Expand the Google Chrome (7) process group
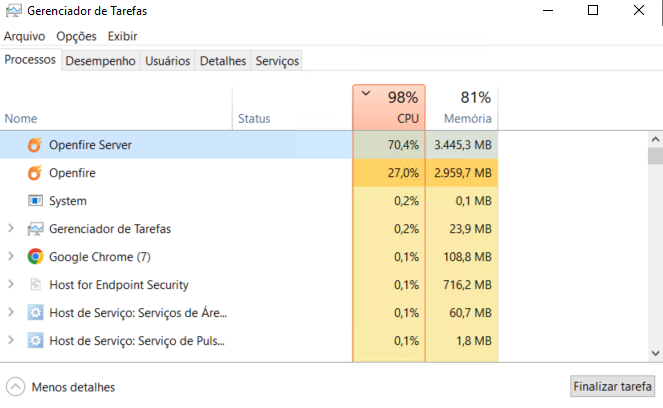This screenshot has height=408, width=663. click(x=11, y=257)
